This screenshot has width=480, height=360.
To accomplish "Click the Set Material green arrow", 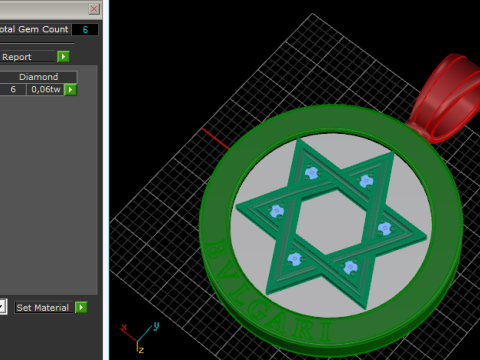I will tap(81, 307).
